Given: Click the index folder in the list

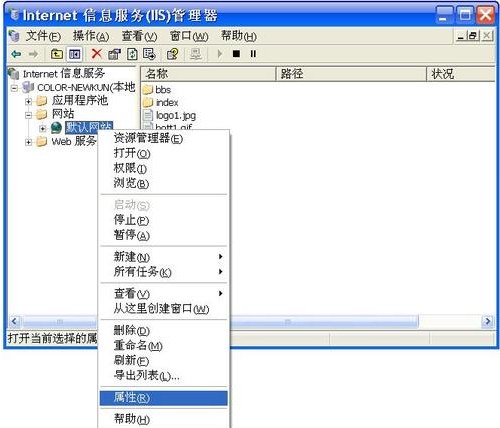Looking at the screenshot, I should click(167, 102).
